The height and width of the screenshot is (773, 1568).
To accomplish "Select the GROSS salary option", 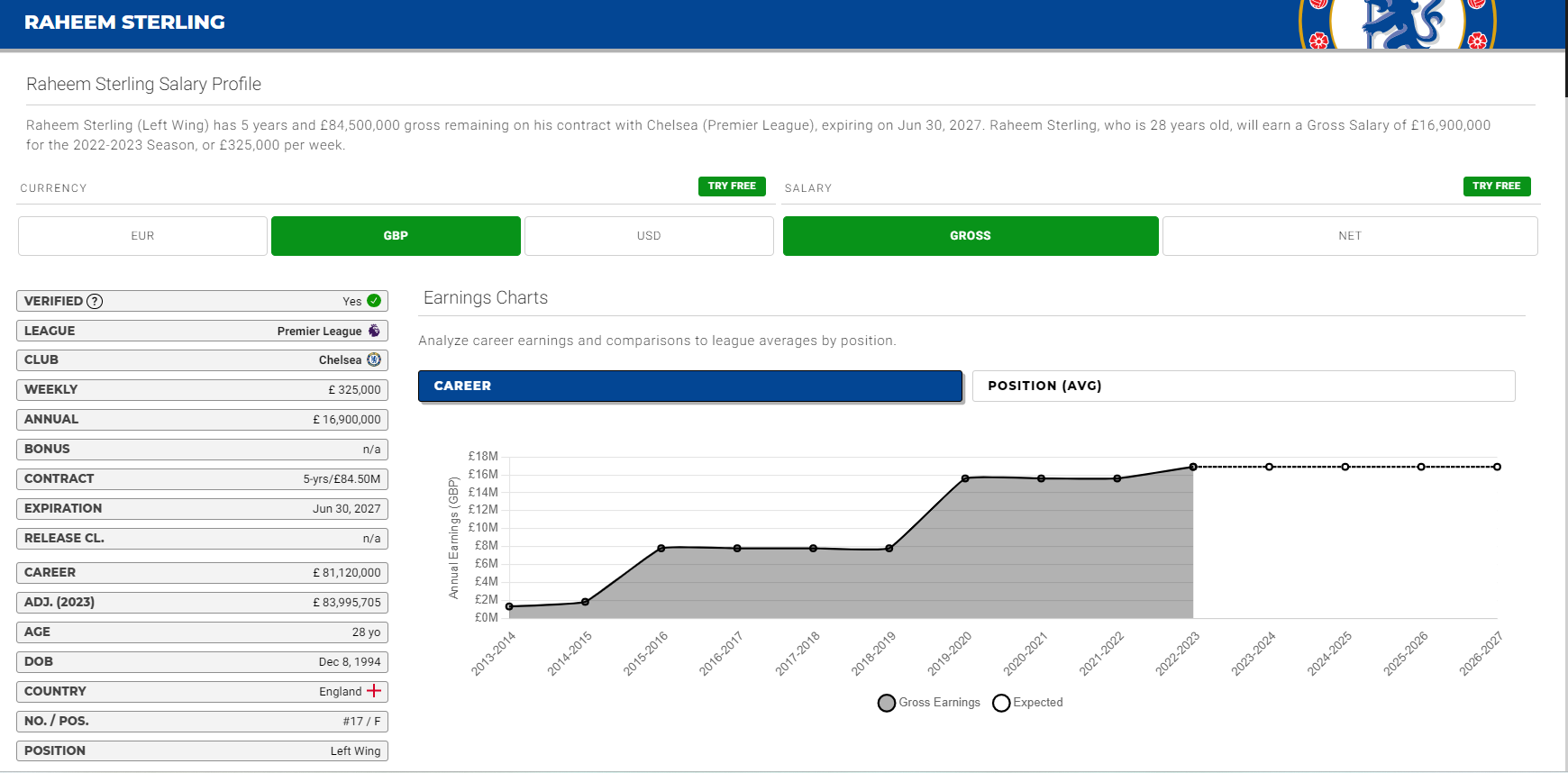I will click(971, 236).
